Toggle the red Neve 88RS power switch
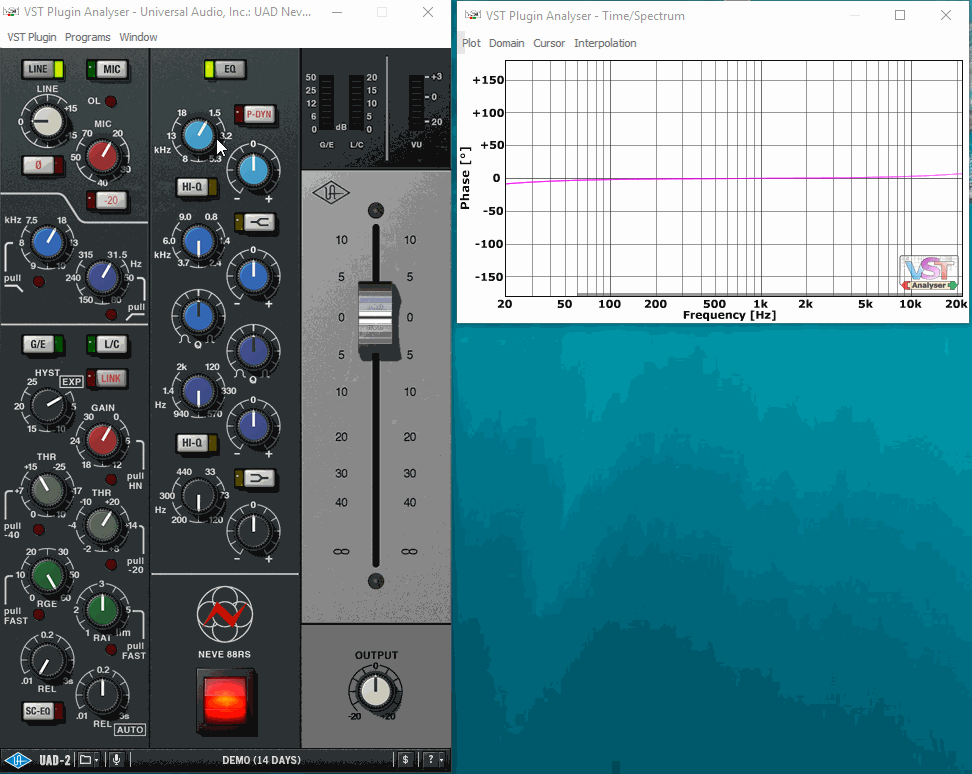The image size is (972, 774). click(225, 701)
